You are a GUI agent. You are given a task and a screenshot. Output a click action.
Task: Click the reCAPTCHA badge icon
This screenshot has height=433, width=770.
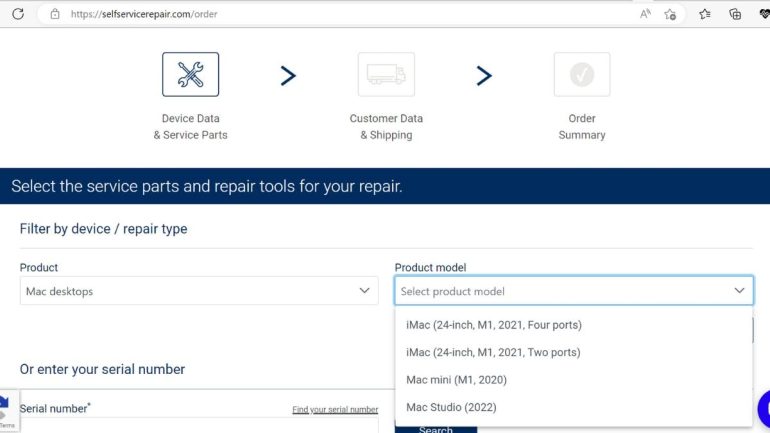[x=7, y=411]
